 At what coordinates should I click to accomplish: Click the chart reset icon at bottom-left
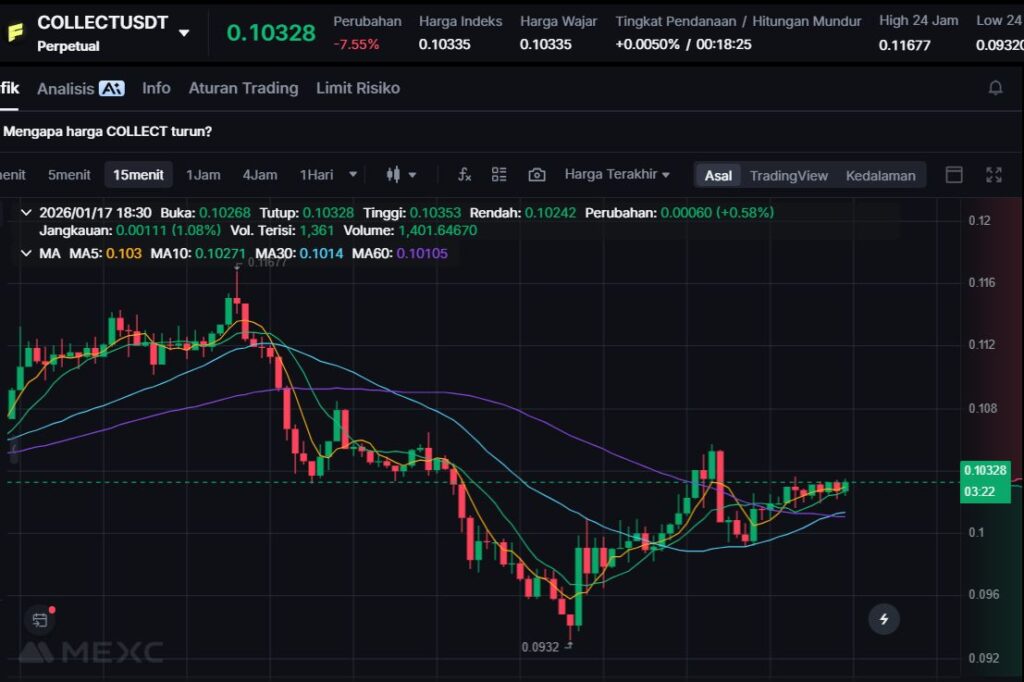pos(40,620)
